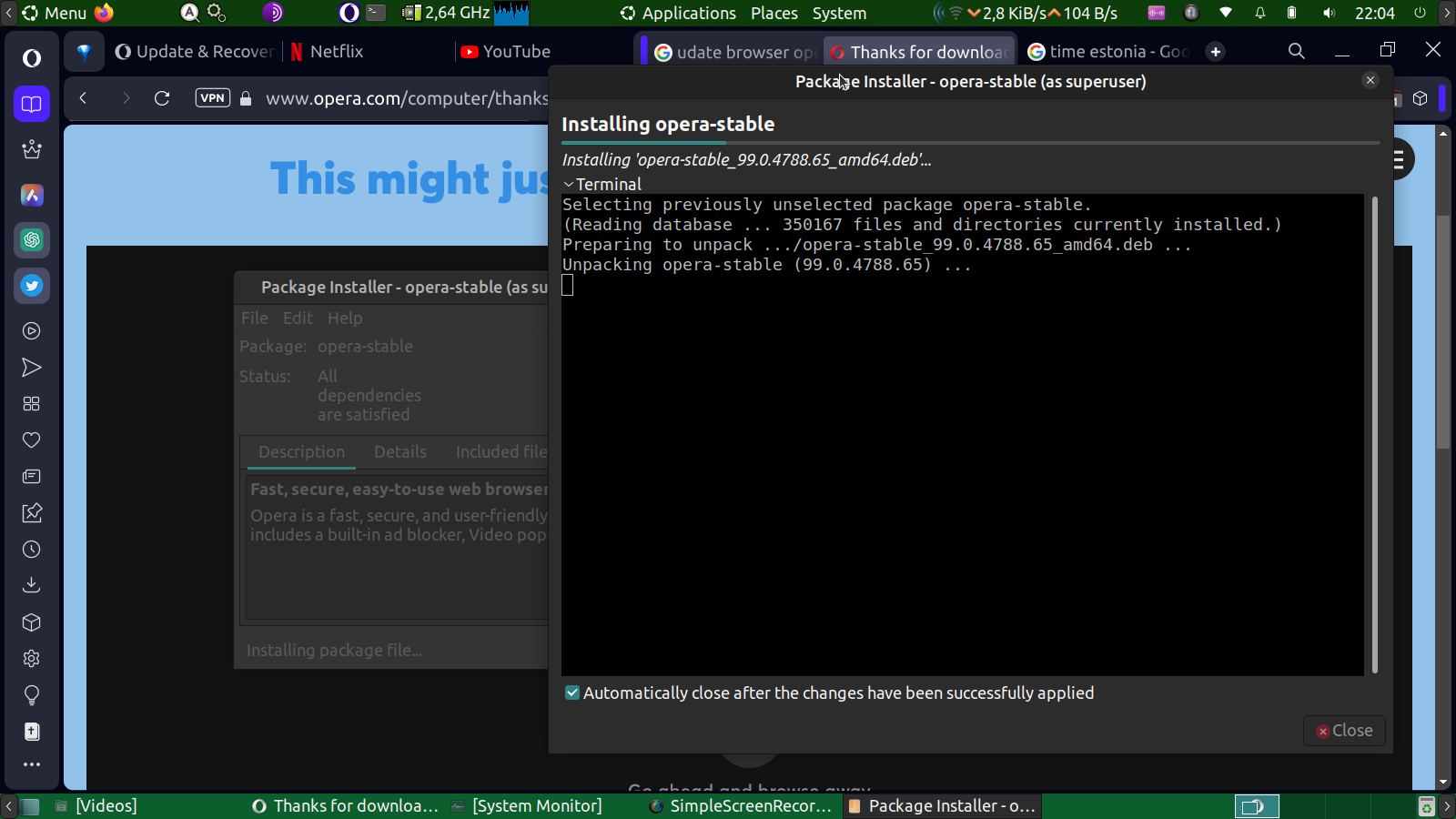
Task: Click the site security padlock icon
Action: click(246, 98)
